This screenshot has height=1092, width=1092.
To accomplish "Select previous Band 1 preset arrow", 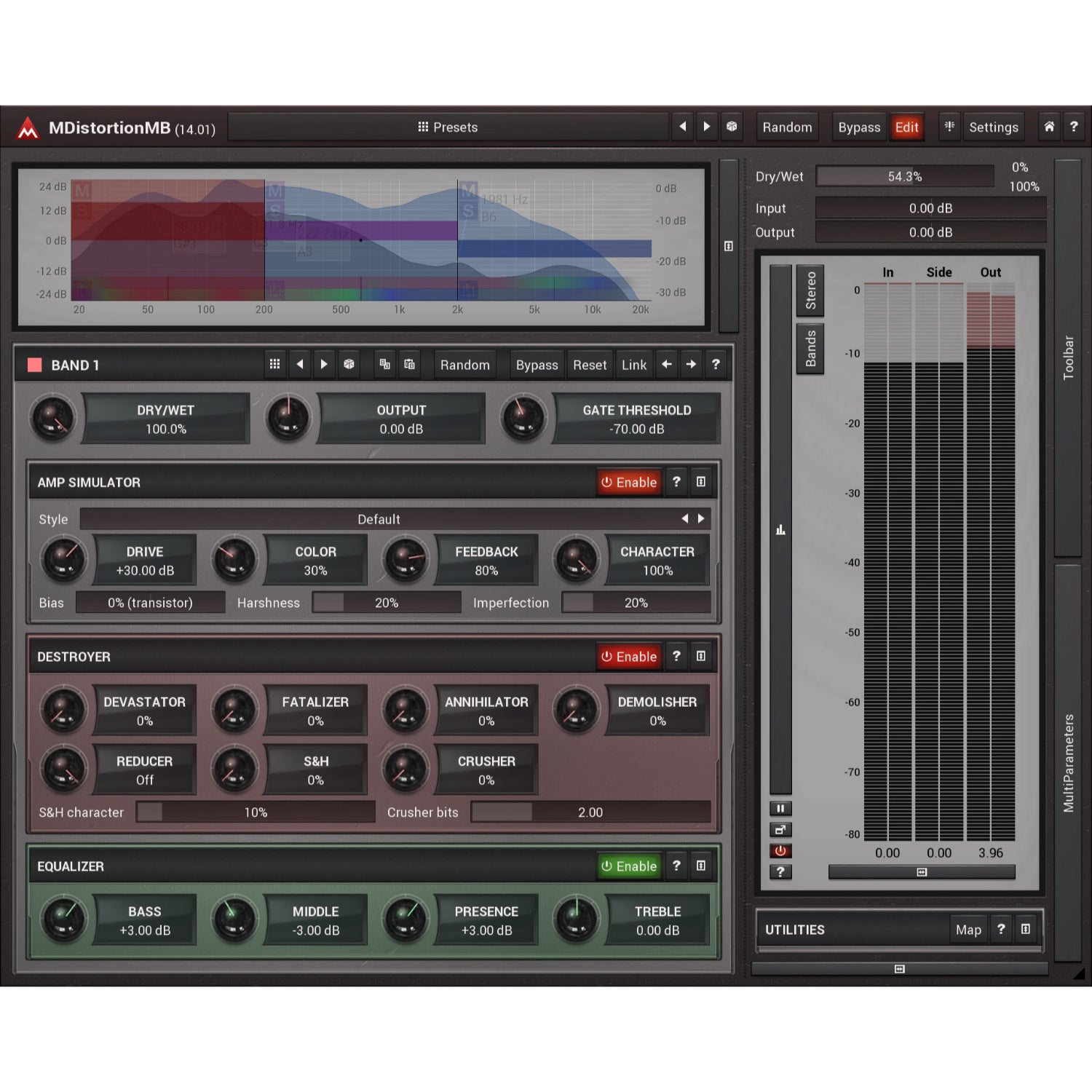I will click(299, 364).
